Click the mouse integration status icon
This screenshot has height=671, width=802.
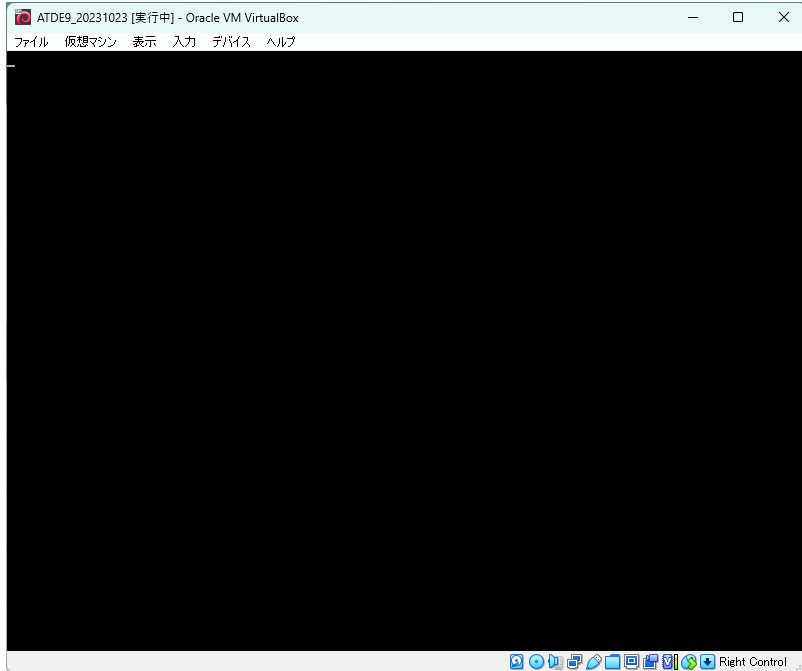point(689,661)
